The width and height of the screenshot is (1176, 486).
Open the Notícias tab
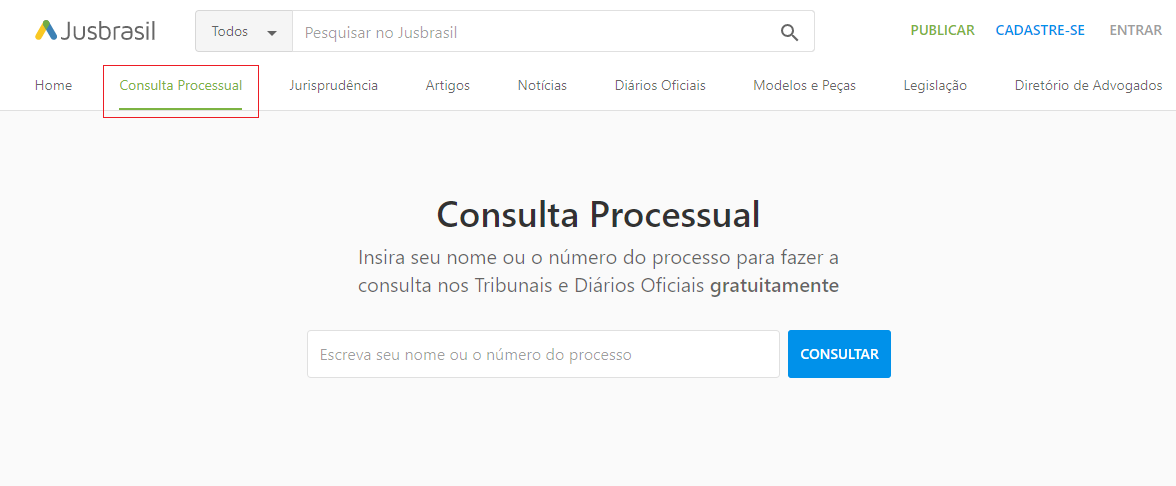tap(542, 86)
